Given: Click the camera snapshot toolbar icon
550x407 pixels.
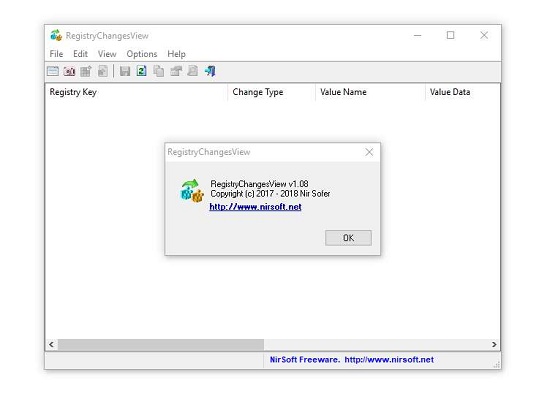Looking at the screenshot, I should (69, 71).
